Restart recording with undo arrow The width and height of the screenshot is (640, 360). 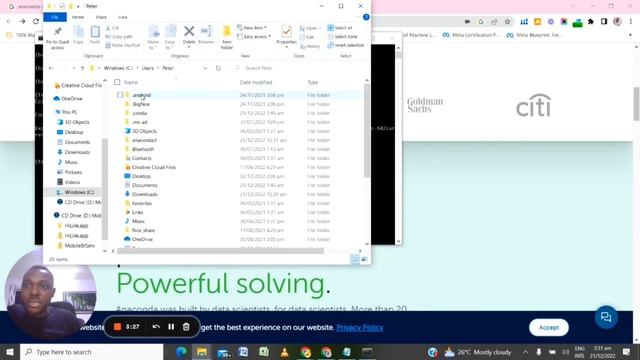point(156,327)
